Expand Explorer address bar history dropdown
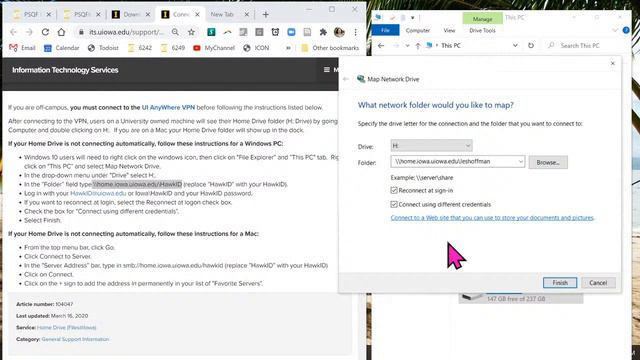The image size is (640, 360). (515, 45)
